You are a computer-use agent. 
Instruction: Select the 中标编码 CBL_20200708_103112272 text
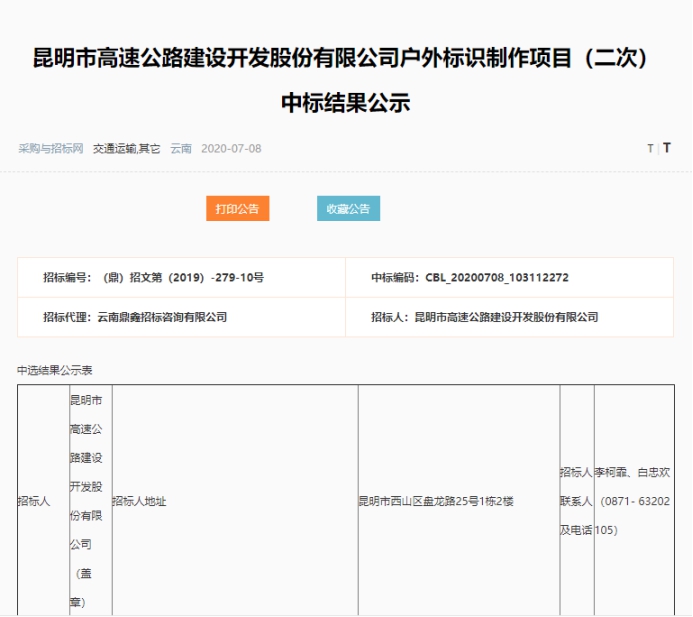(470, 277)
